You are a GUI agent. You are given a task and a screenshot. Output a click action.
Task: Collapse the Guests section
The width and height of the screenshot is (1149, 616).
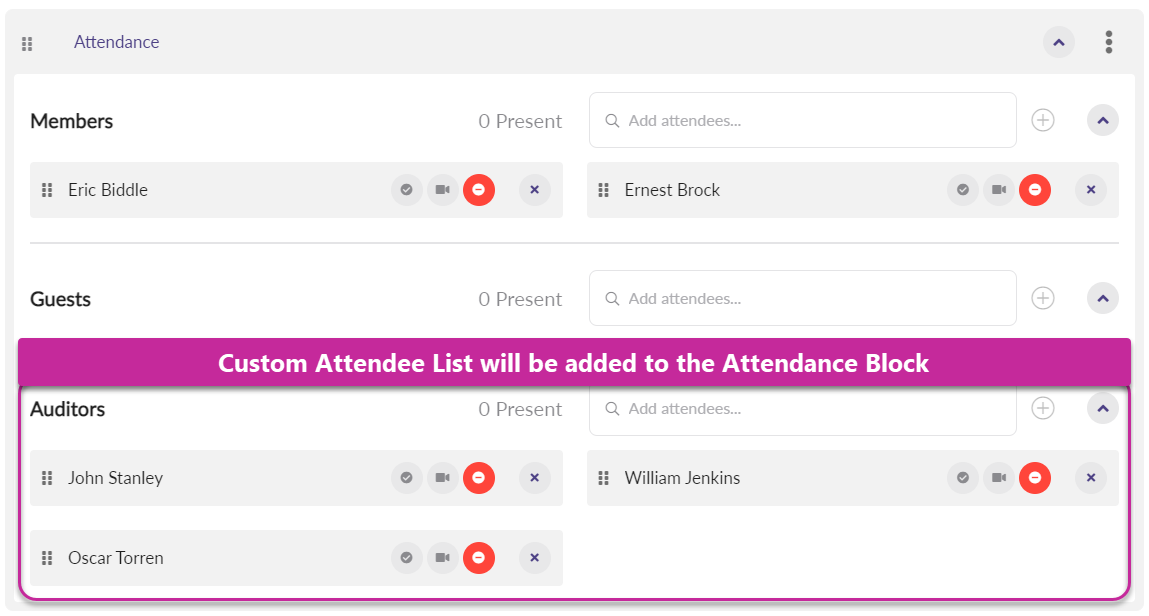coord(1102,298)
